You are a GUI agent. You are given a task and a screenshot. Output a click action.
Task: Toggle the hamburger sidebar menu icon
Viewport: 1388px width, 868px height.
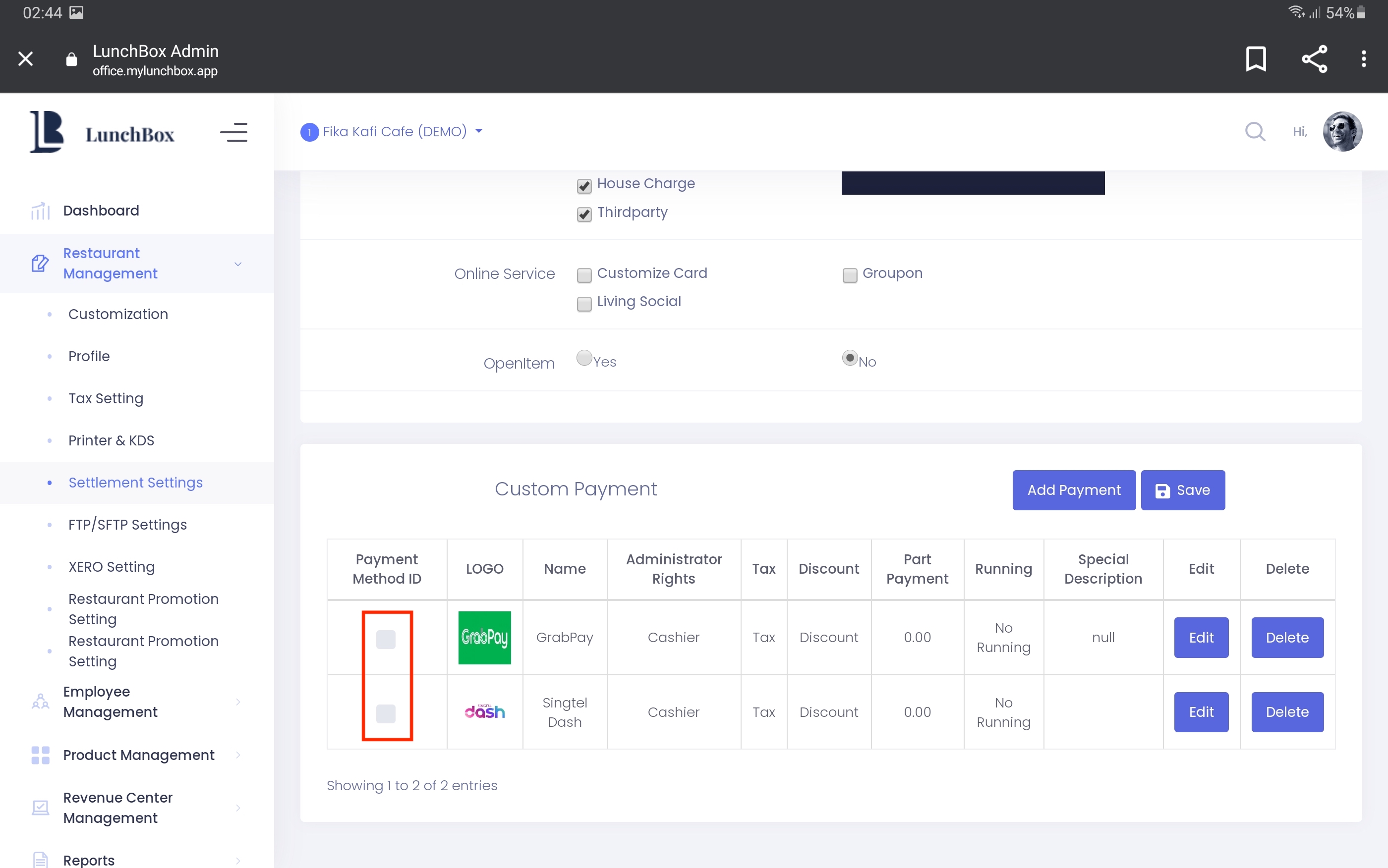click(x=233, y=133)
